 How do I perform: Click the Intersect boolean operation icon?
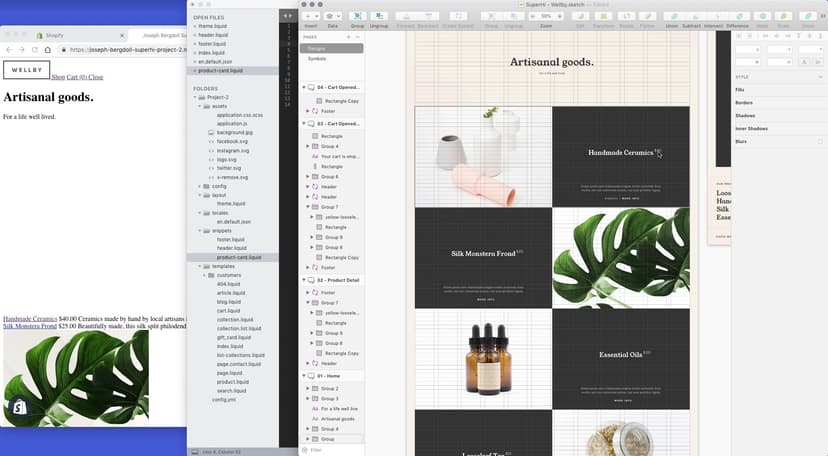click(x=714, y=17)
